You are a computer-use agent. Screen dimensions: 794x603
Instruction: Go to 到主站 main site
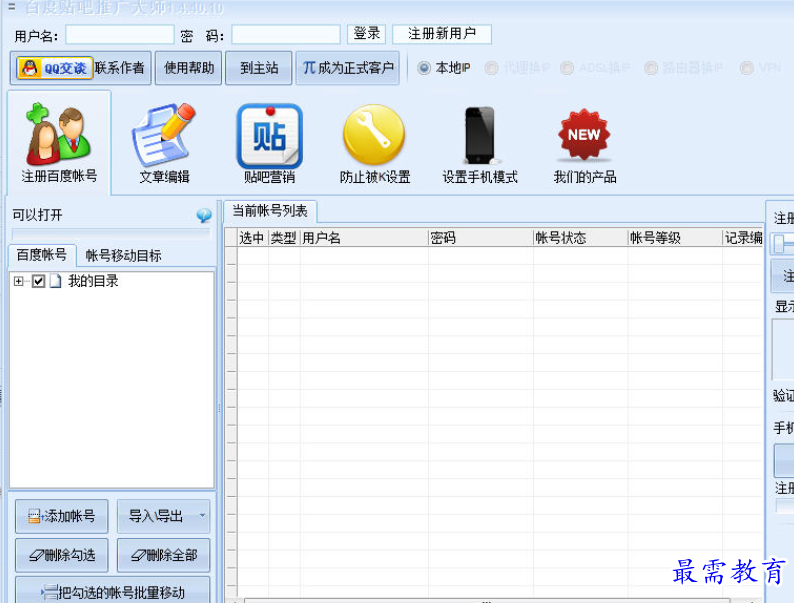(x=259, y=68)
